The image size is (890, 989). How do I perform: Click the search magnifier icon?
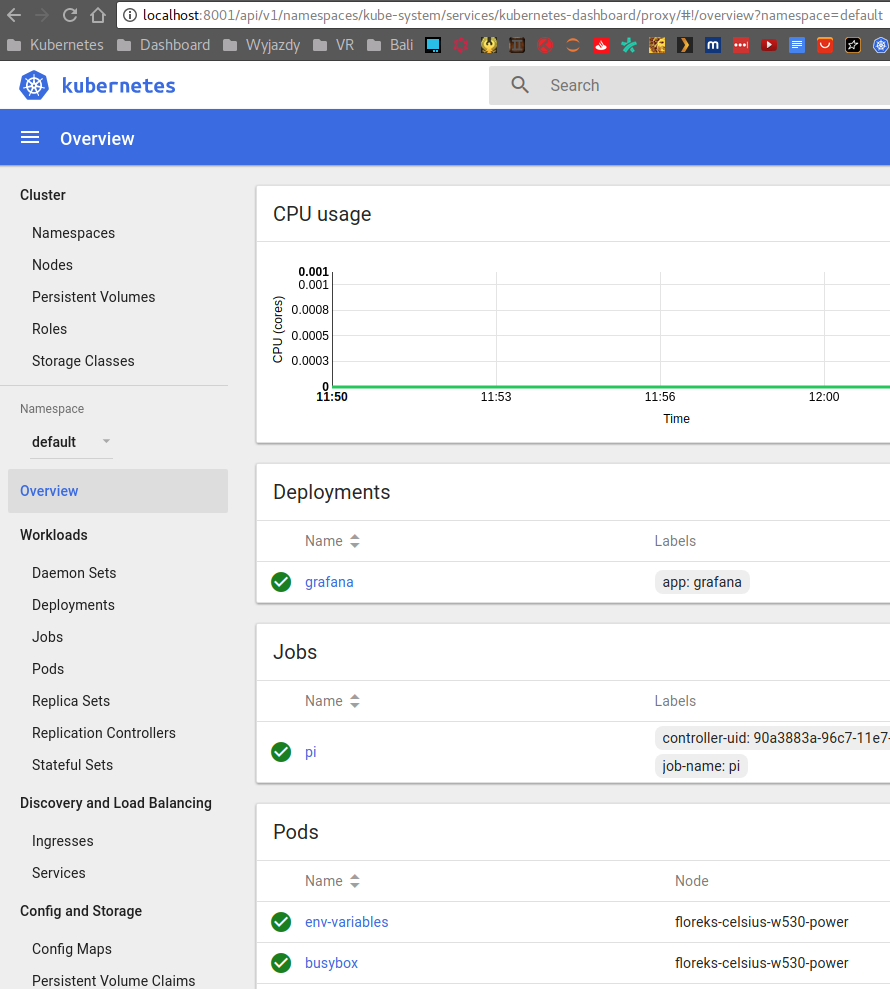(x=520, y=85)
